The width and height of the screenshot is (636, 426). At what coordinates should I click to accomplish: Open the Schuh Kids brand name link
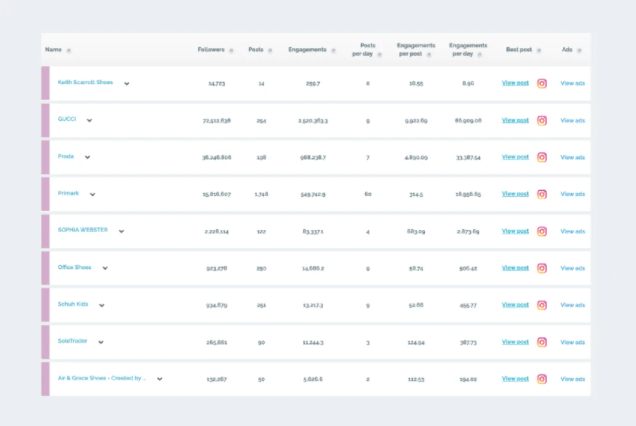point(75,304)
